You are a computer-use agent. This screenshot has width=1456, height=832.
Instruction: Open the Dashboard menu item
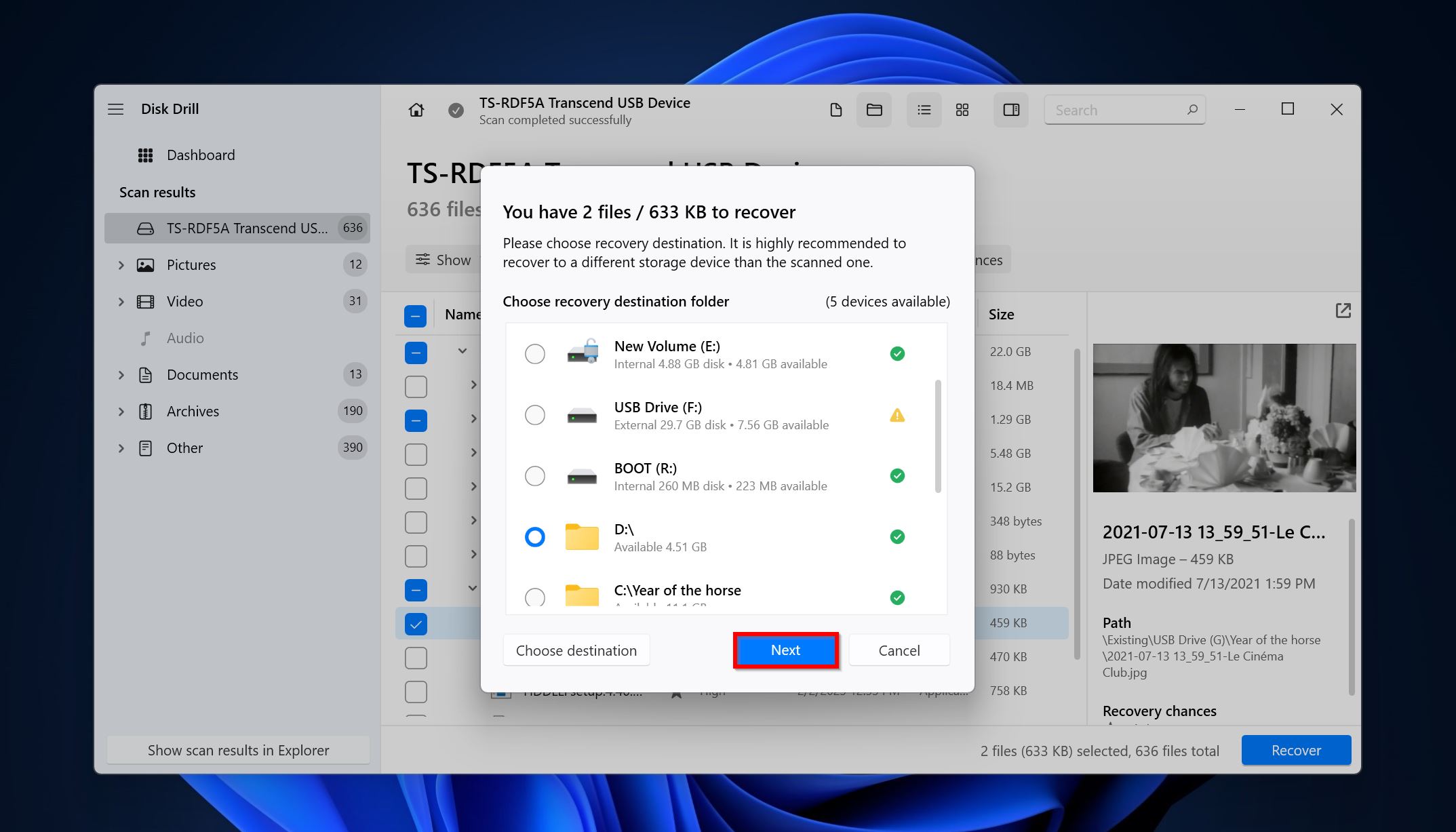tap(200, 154)
